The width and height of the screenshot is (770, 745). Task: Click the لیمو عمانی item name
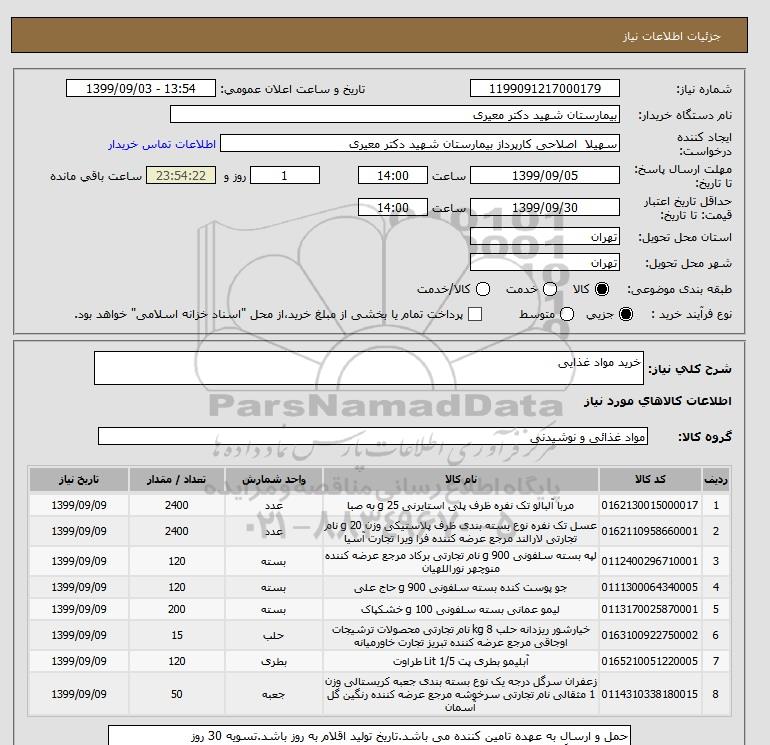point(461,609)
